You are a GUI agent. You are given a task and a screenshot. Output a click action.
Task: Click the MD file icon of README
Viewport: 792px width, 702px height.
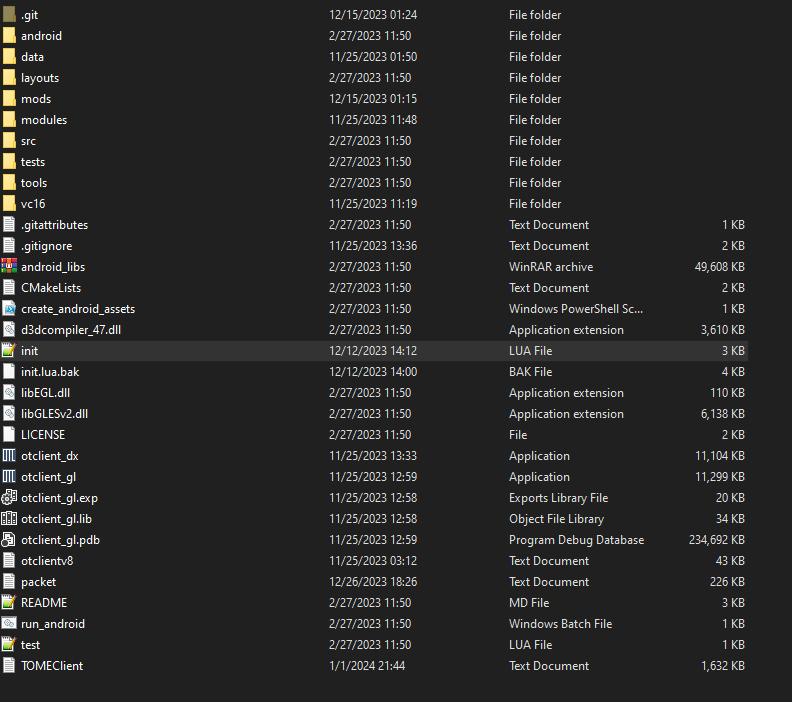point(9,603)
